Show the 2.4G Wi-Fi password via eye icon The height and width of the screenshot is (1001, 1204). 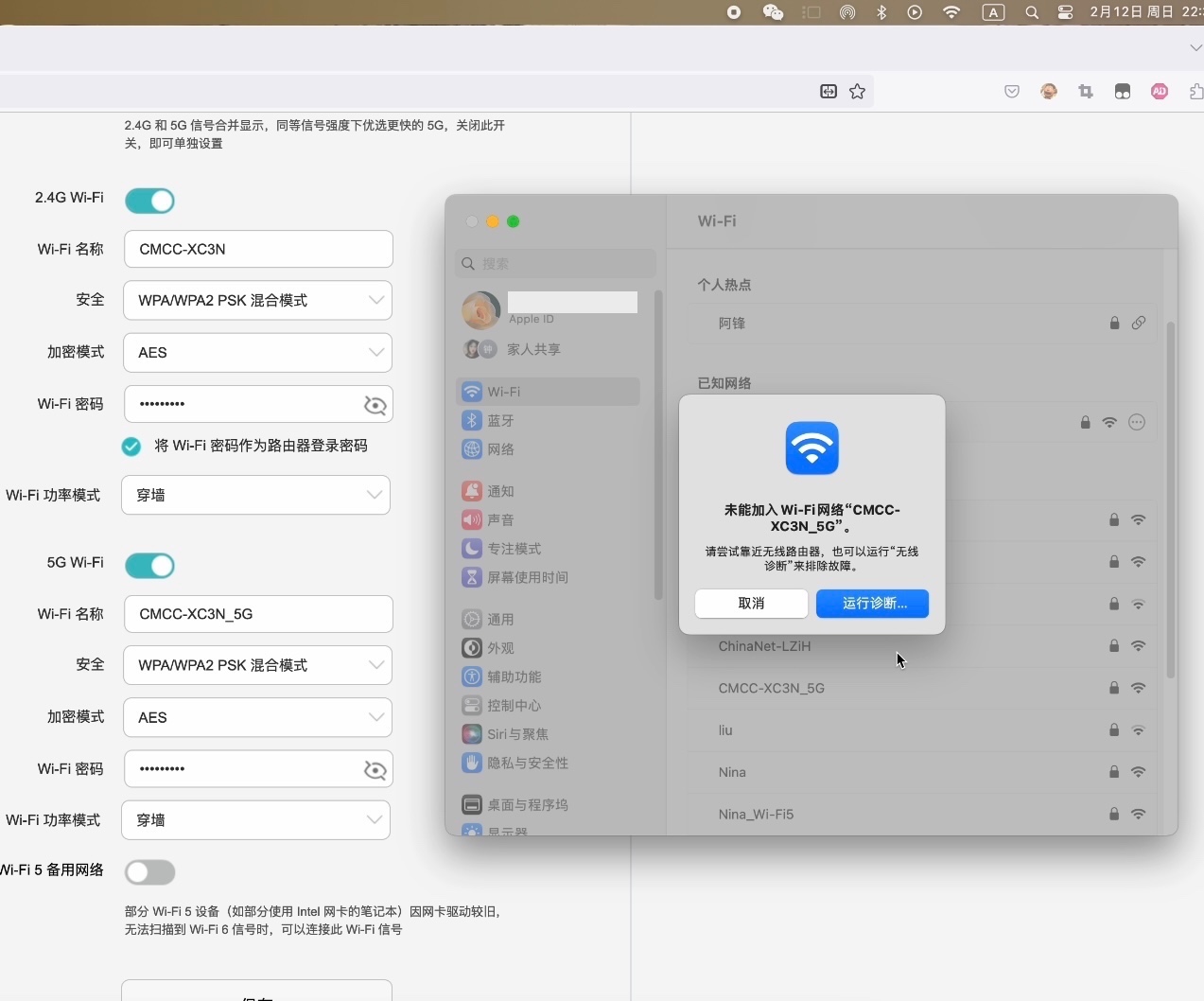[375, 405]
